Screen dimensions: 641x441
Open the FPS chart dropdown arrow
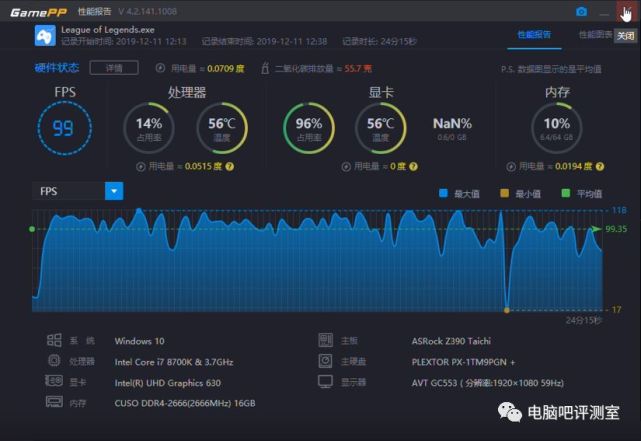pyautogui.click(x=114, y=191)
